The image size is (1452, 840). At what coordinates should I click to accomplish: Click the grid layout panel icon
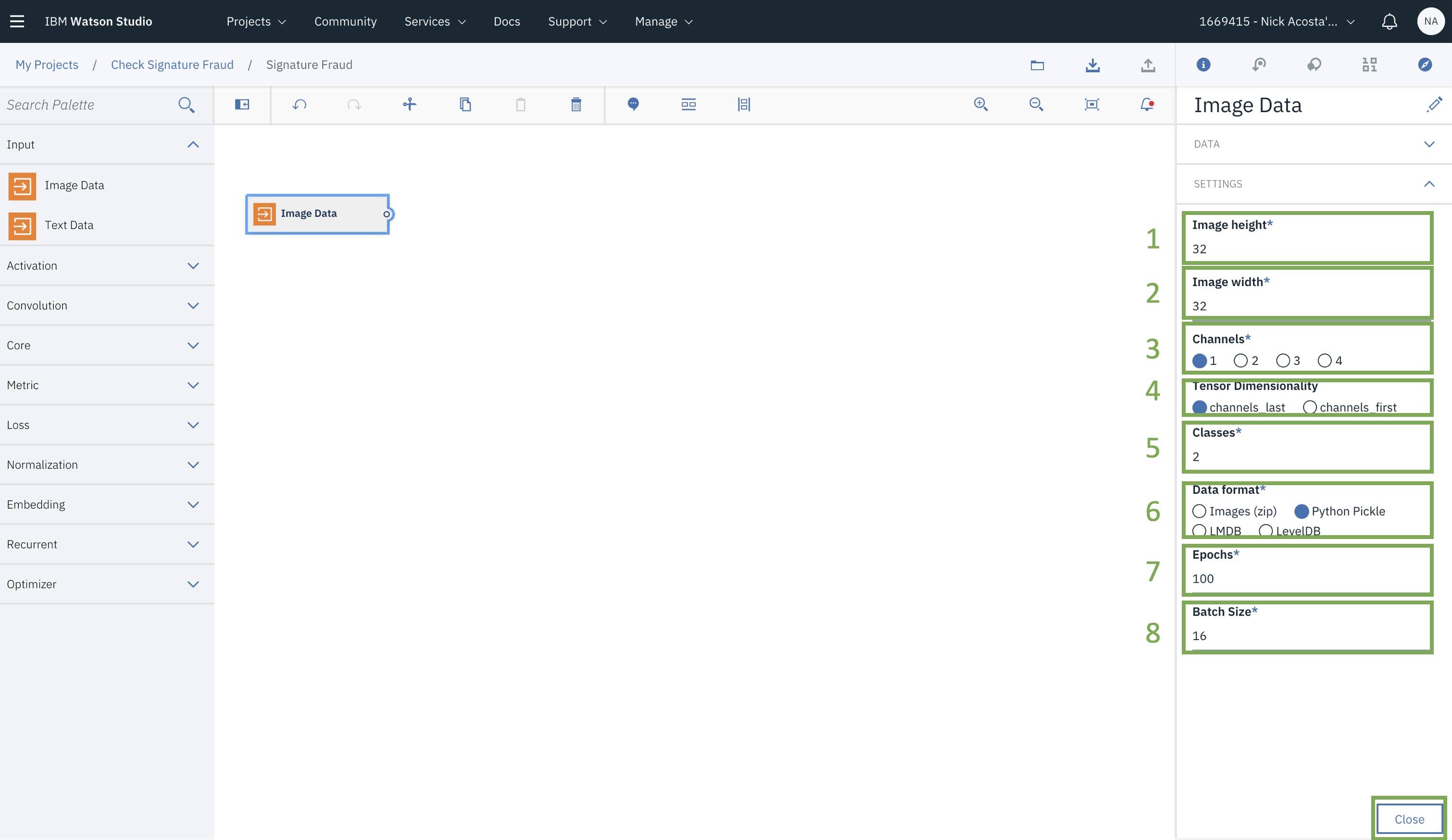[x=1370, y=64]
